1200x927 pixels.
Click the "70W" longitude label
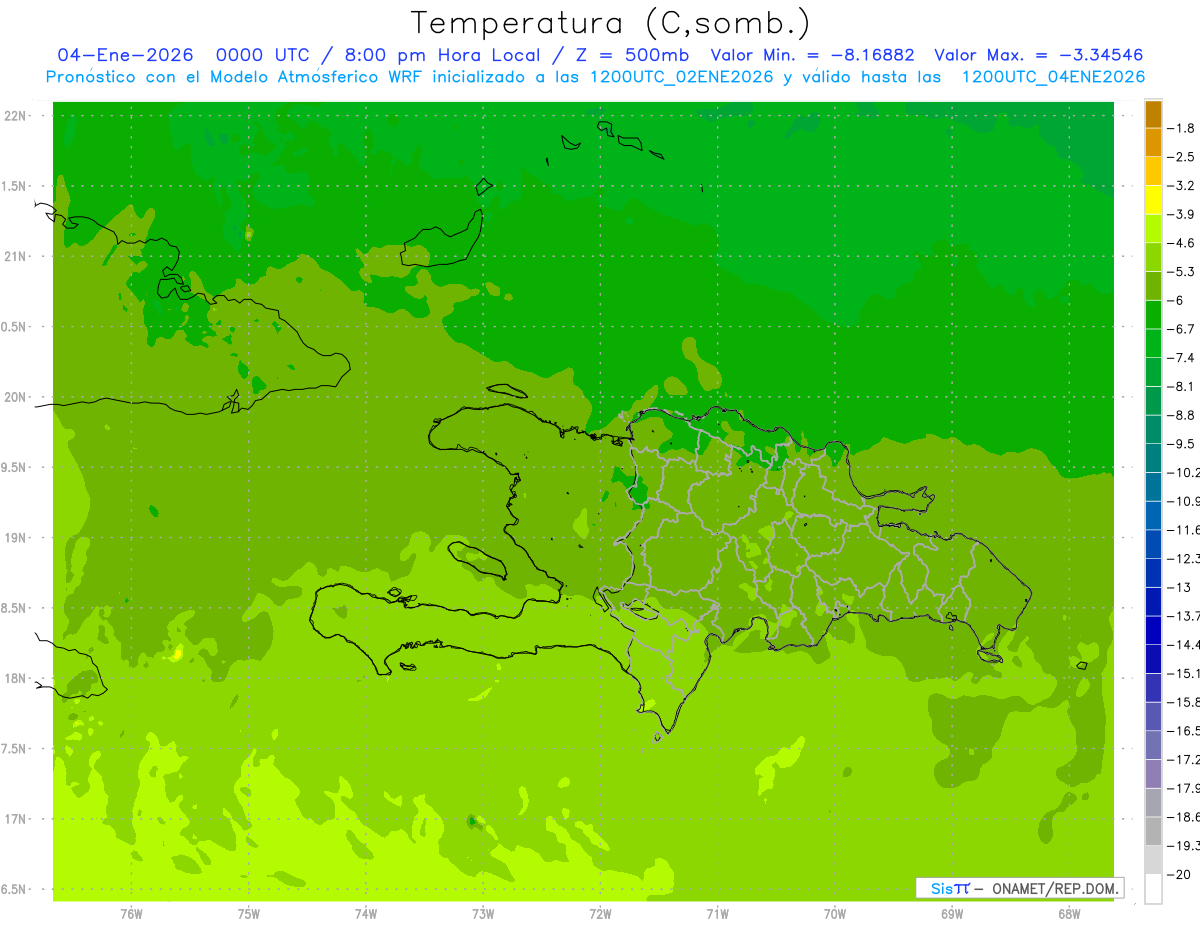(835, 913)
